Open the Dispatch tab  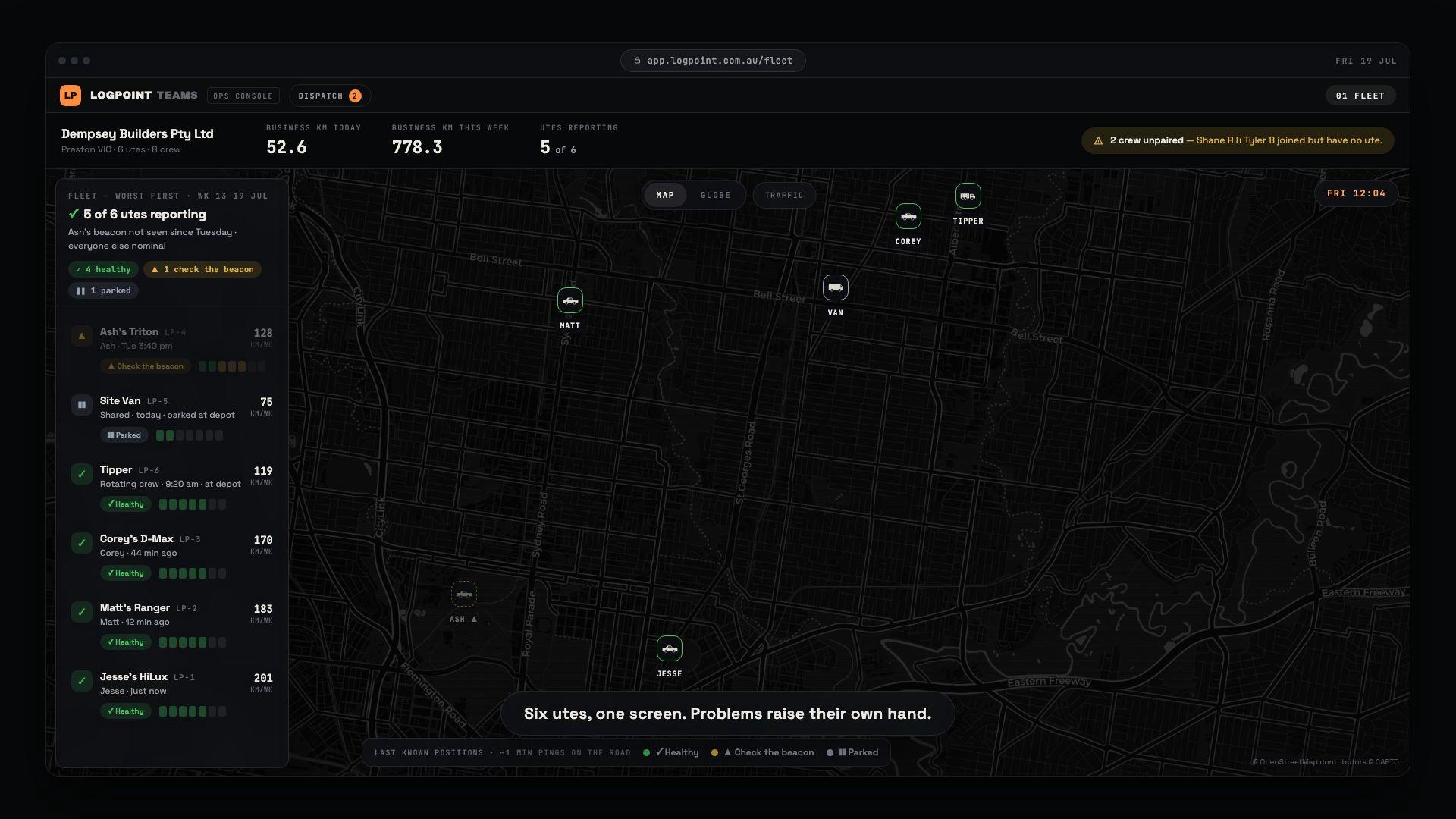coord(330,96)
